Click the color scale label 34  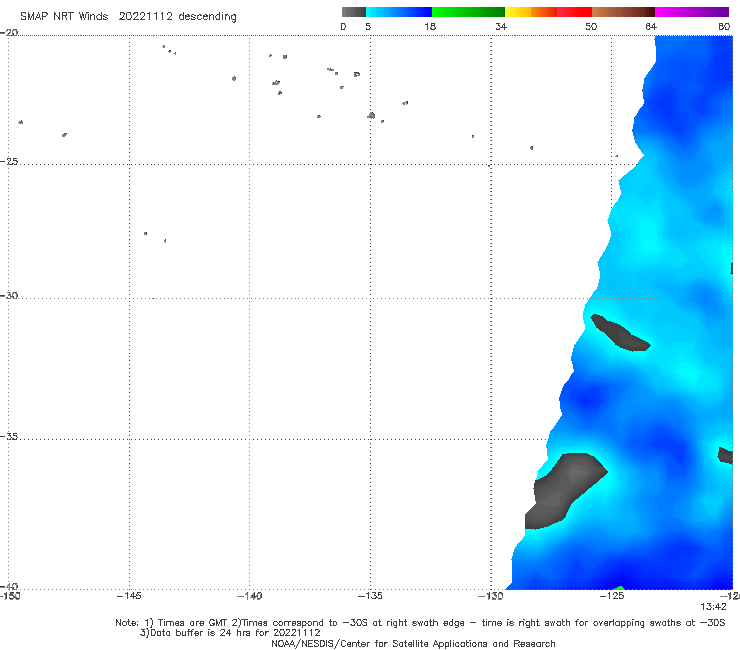pos(501,27)
